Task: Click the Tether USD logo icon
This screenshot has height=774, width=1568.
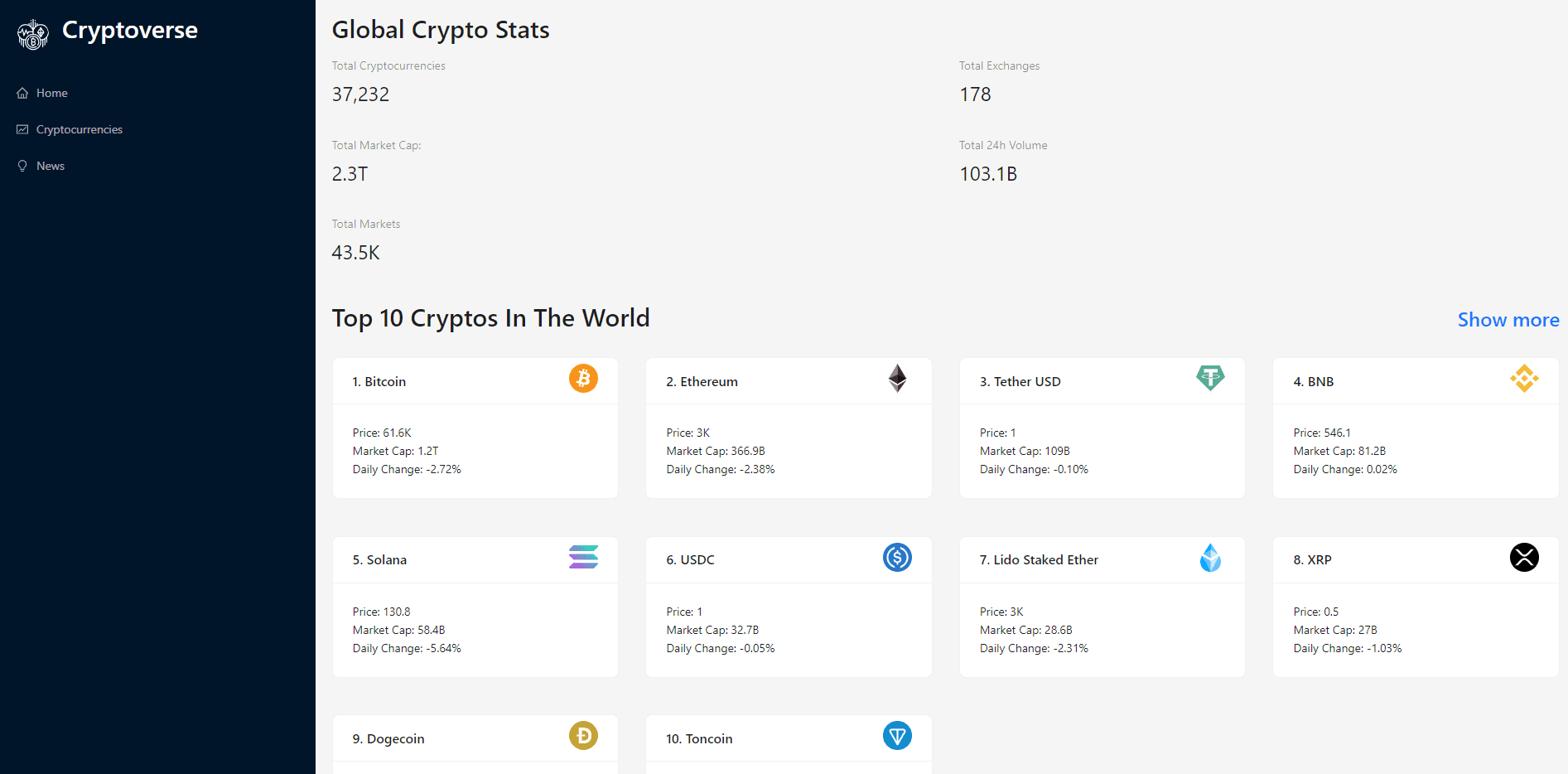Action: tap(1210, 378)
